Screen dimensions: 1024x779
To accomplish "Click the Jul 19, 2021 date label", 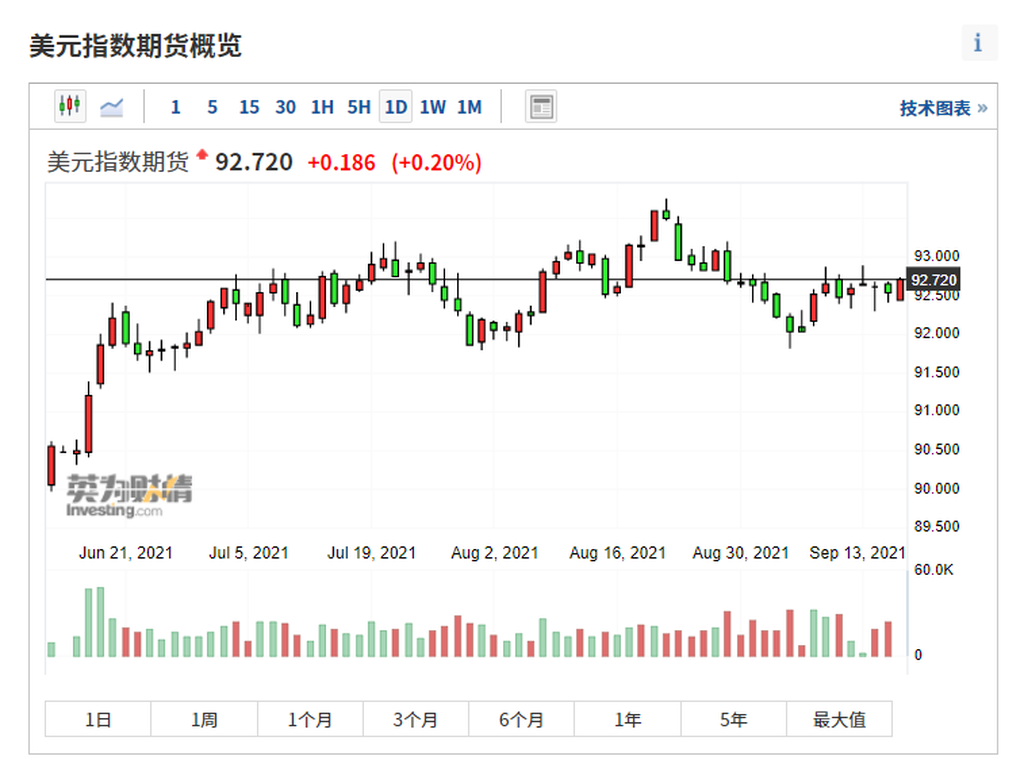I will click(372, 553).
